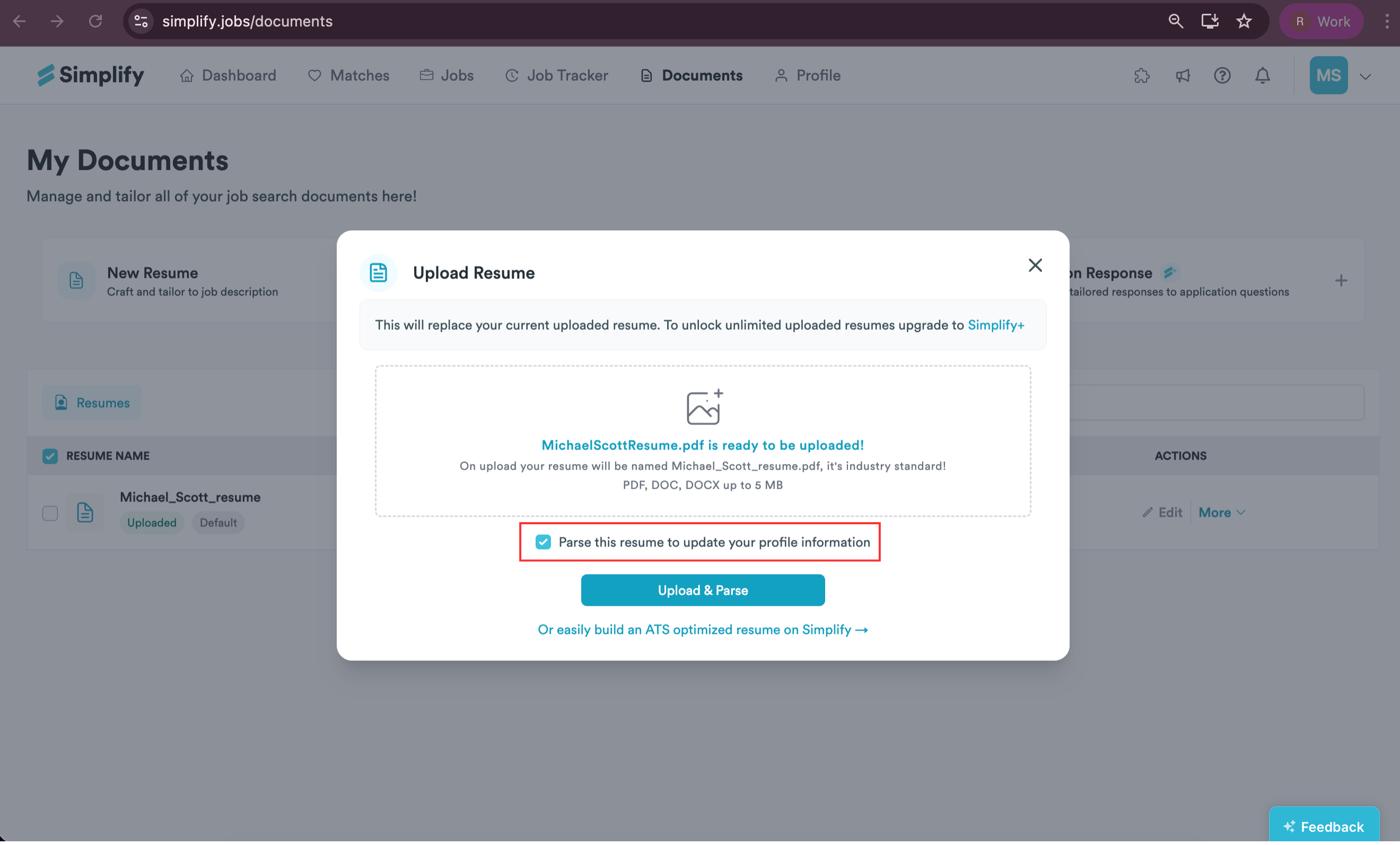Go to the Matches tab
The width and height of the screenshot is (1400, 845).
coord(348,75)
